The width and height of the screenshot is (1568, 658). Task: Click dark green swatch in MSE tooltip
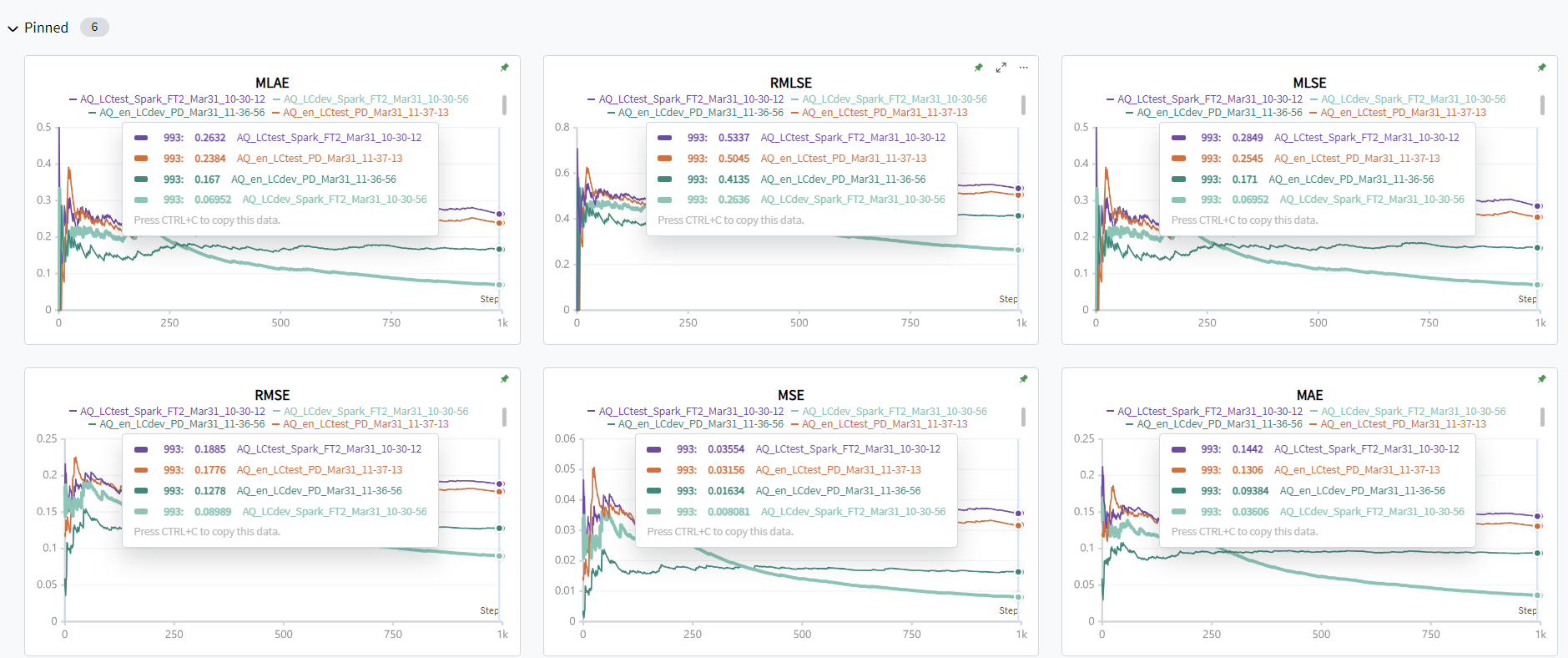tap(654, 491)
